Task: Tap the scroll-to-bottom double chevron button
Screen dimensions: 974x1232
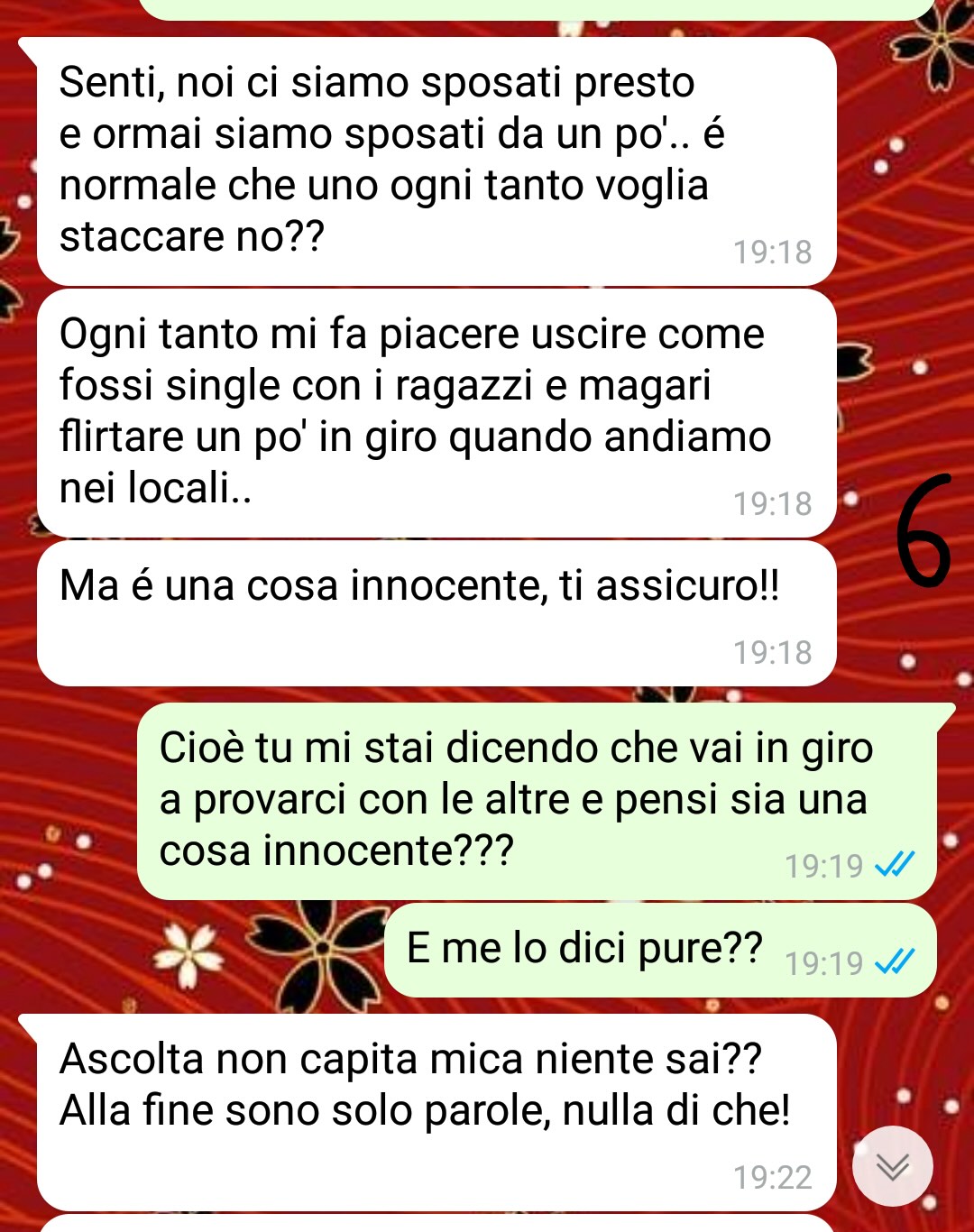Action: 893,1166
